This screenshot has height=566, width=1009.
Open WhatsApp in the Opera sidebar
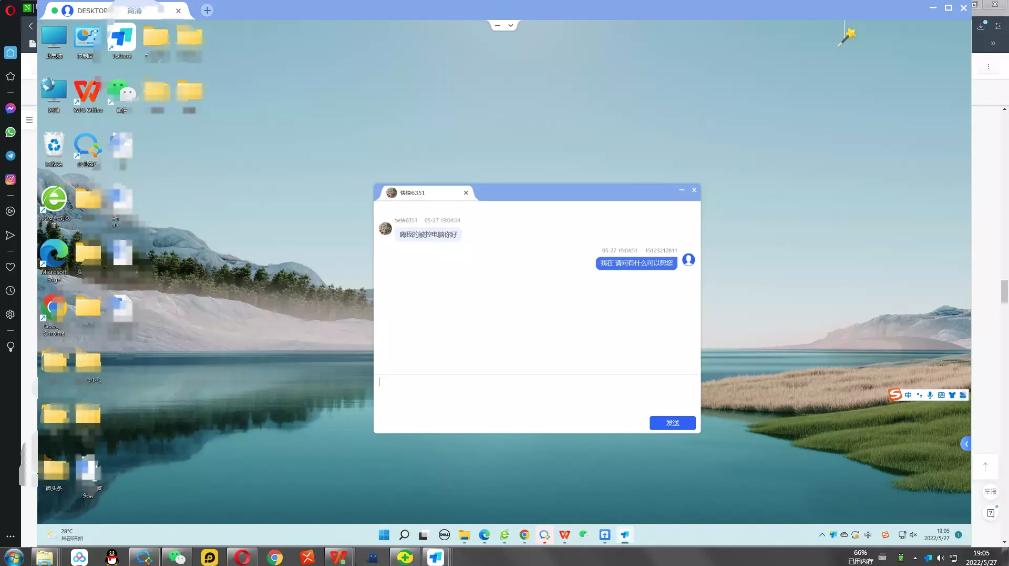[x=11, y=132]
